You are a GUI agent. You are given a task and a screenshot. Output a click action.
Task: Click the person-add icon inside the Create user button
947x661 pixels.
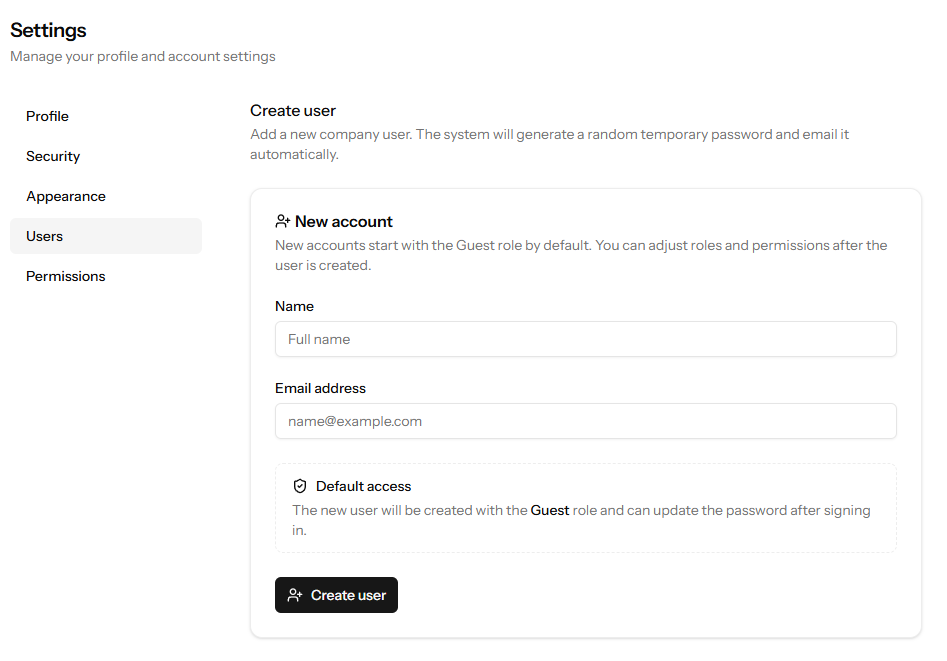(x=295, y=595)
